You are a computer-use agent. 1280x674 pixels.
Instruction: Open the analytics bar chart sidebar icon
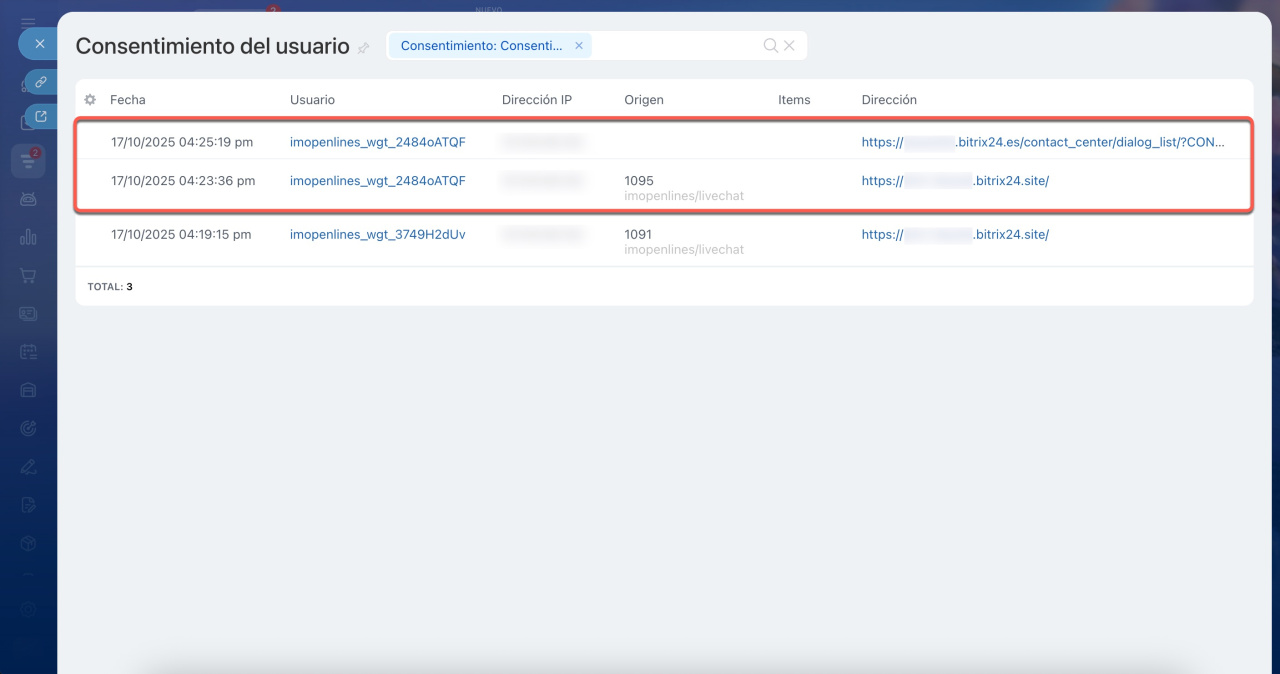coord(28,237)
